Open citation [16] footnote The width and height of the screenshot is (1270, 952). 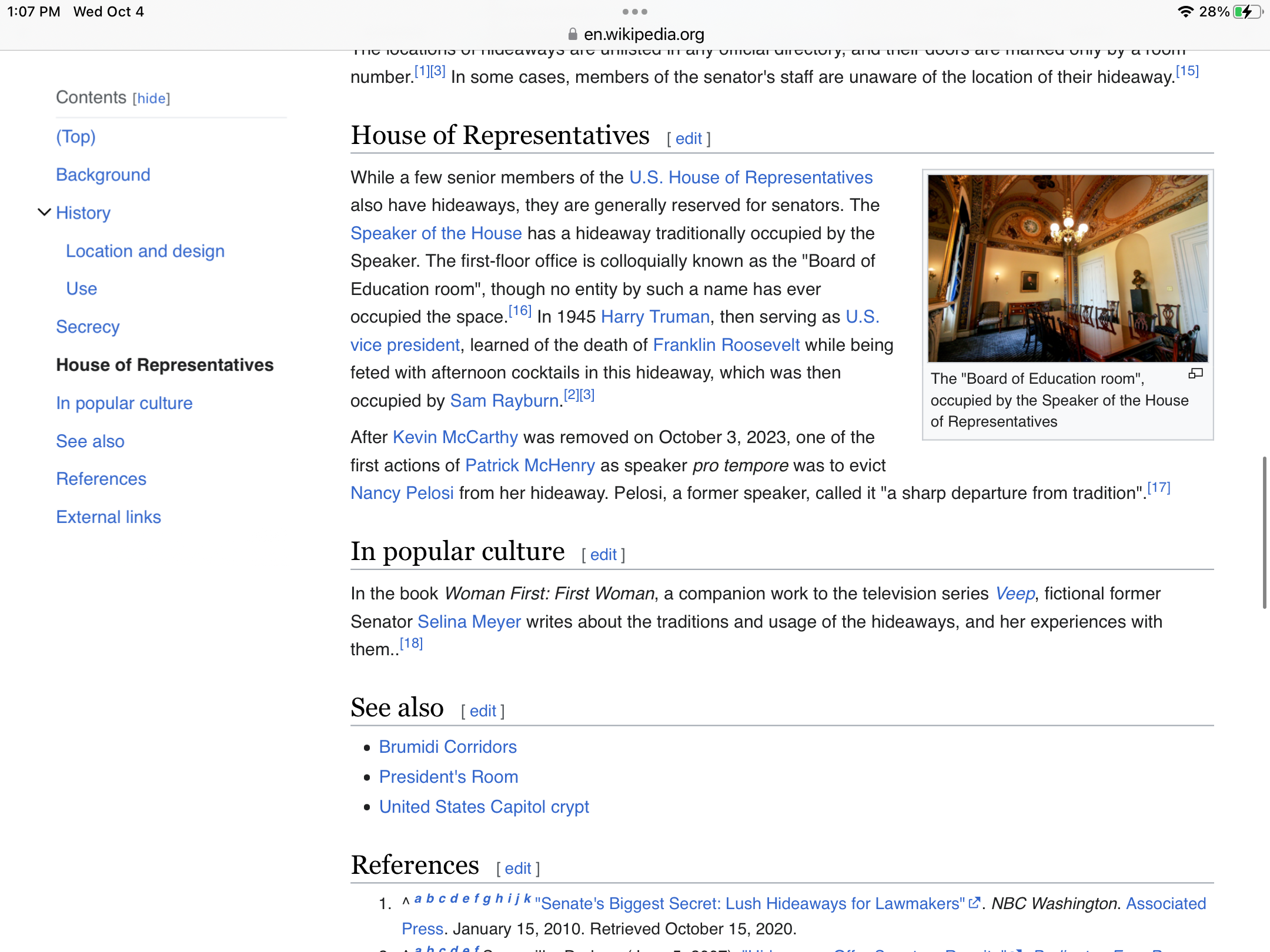520,310
